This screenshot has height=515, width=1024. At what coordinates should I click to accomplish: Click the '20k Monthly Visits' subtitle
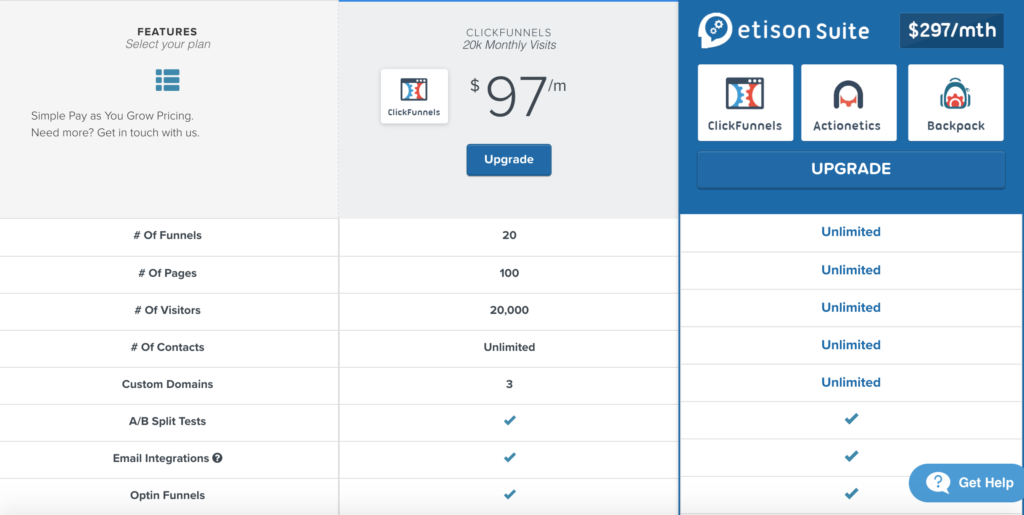click(509, 45)
